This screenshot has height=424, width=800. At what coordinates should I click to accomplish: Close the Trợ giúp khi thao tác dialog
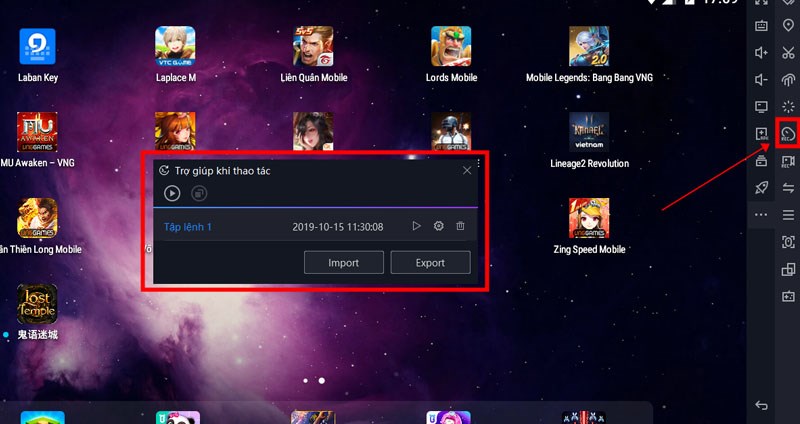[467, 170]
